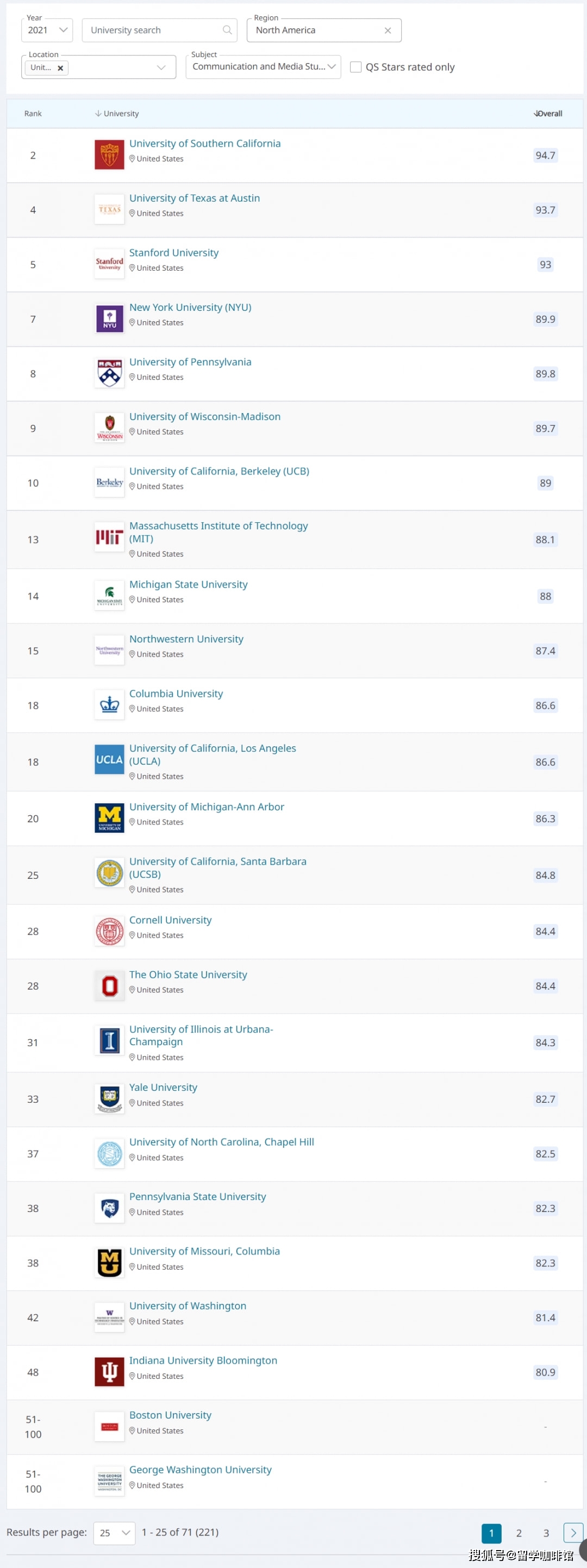The image size is (587, 1568).
Task: Click the MIT logo icon
Action: tap(110, 538)
